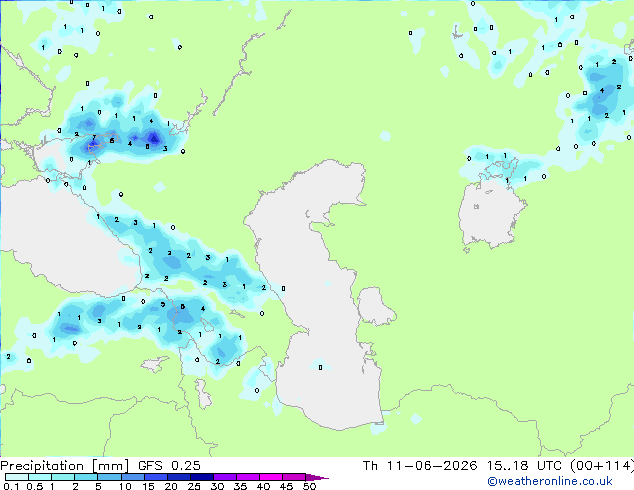Click the 0.1–0.5 mm legend color swatch
Screen dimensions: 634x490
tap(17, 477)
